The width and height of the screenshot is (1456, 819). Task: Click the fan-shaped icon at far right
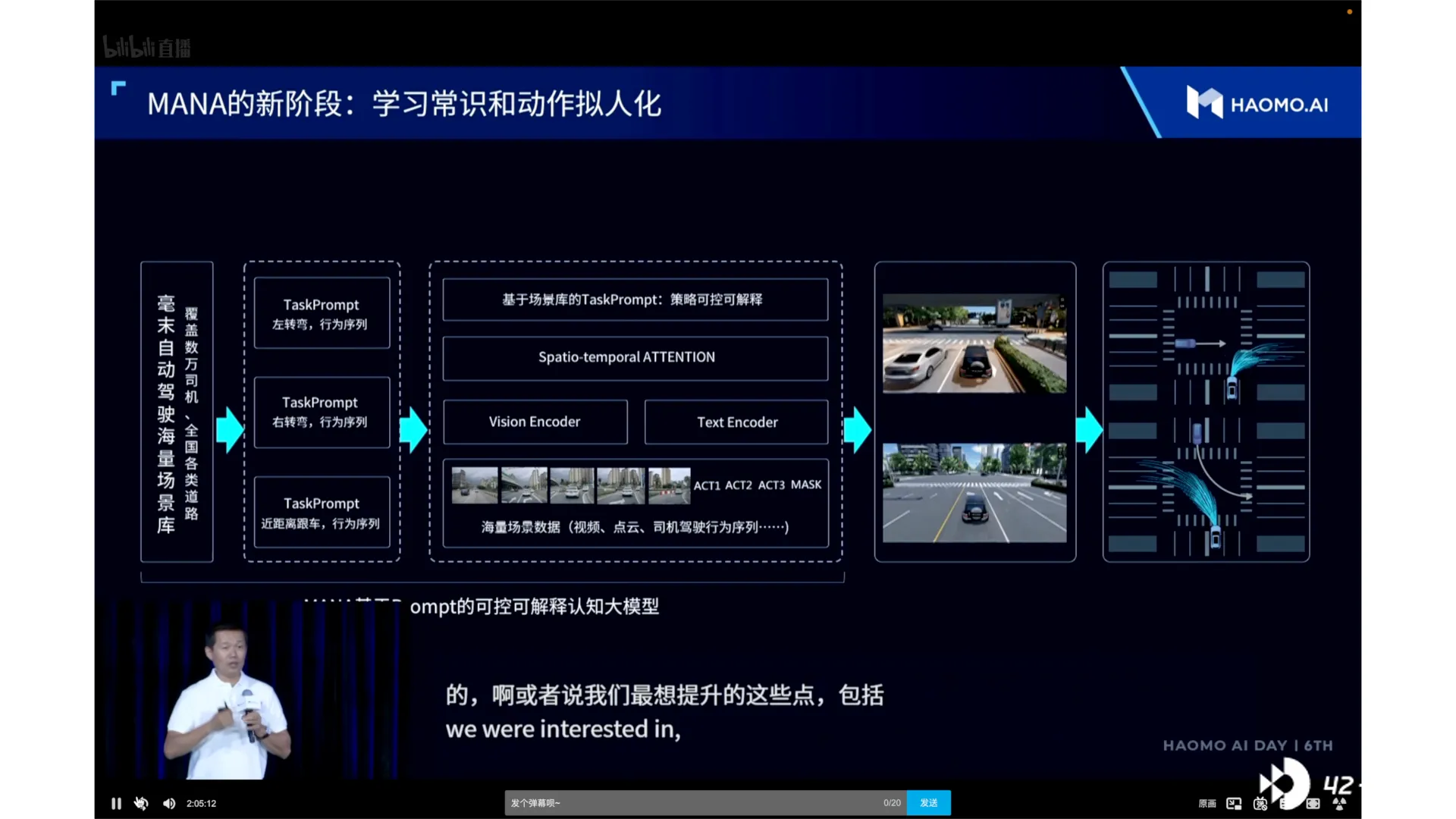(x=1339, y=803)
